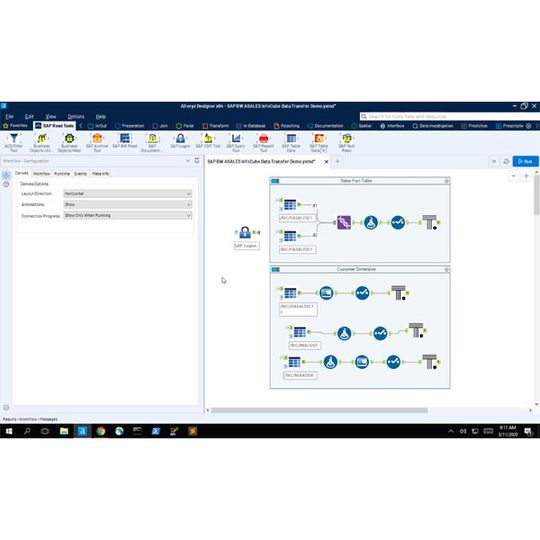
Task: Select the SAP Query Tool icon
Action: pos(236,138)
